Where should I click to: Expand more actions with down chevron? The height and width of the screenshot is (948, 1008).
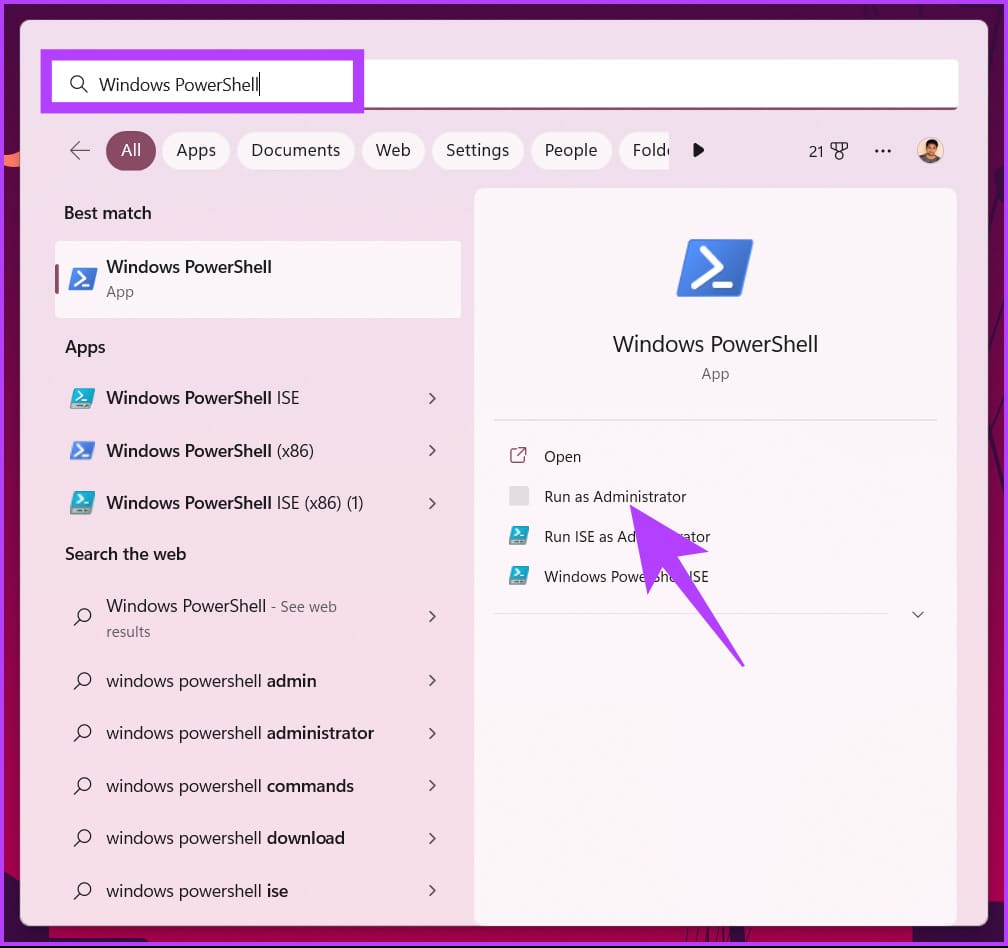pyautogui.click(x=917, y=614)
